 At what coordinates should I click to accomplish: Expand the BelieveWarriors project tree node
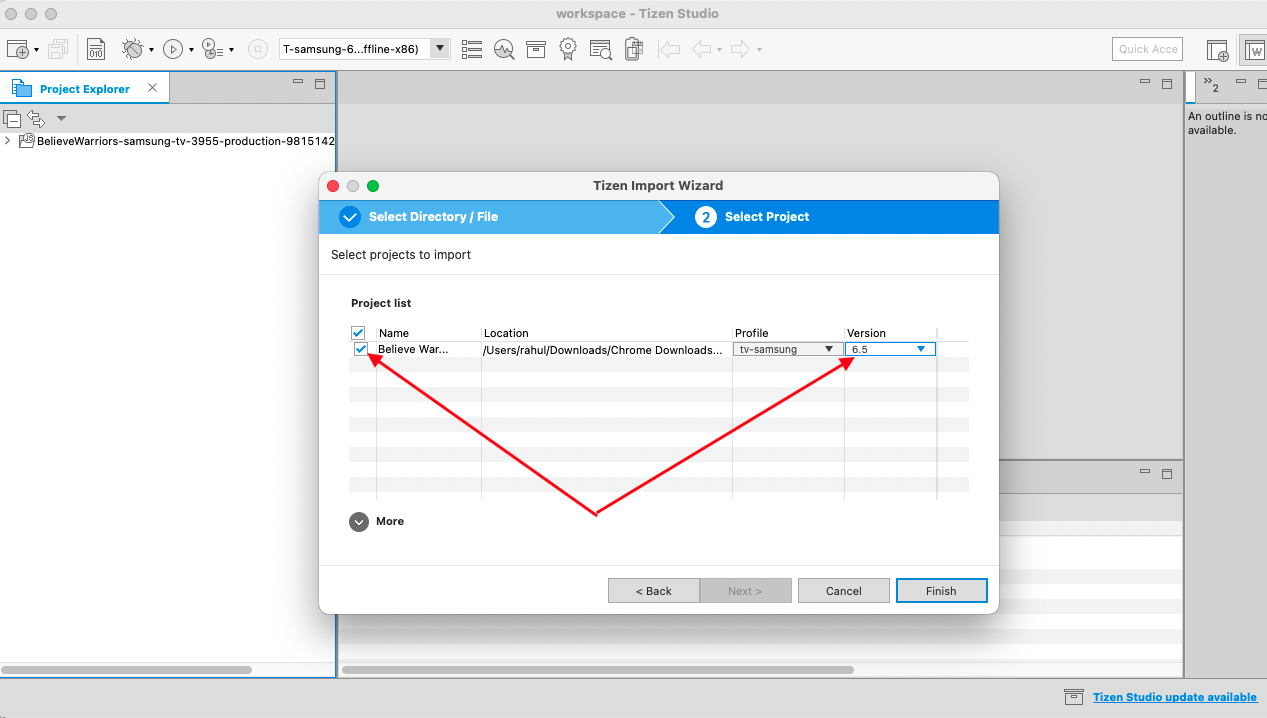tap(8, 140)
